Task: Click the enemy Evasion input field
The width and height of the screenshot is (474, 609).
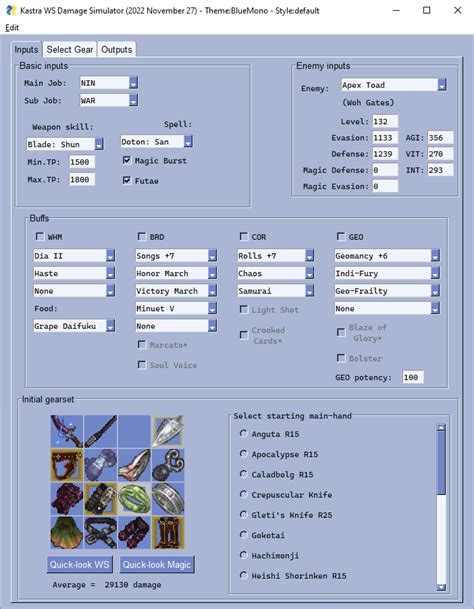Action: point(385,137)
